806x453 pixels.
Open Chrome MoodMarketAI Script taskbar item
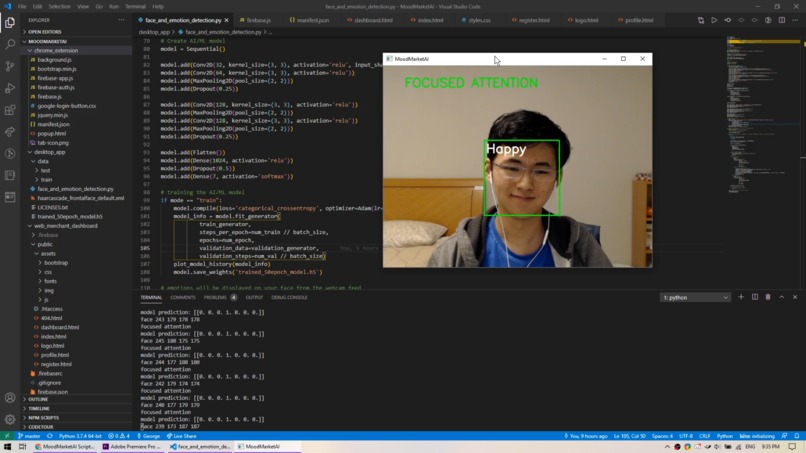pos(65,447)
